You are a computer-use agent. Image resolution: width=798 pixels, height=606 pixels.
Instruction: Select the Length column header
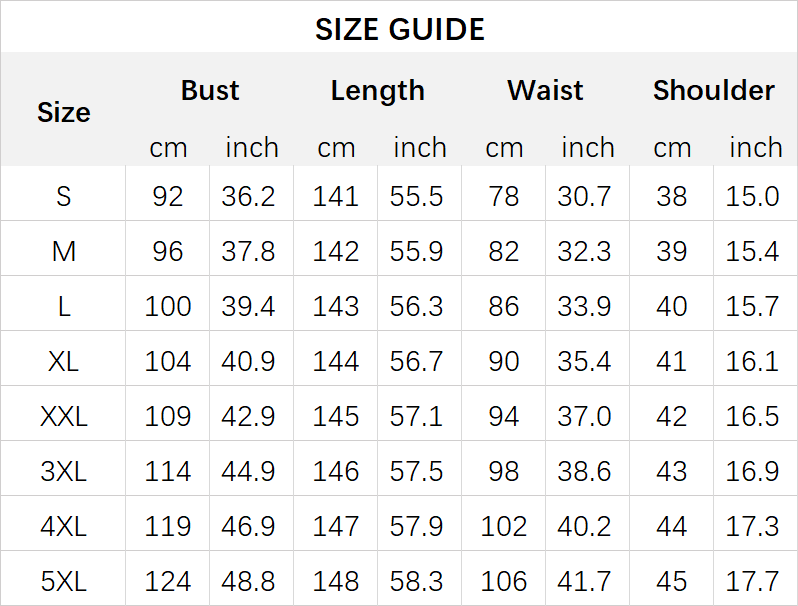(377, 91)
